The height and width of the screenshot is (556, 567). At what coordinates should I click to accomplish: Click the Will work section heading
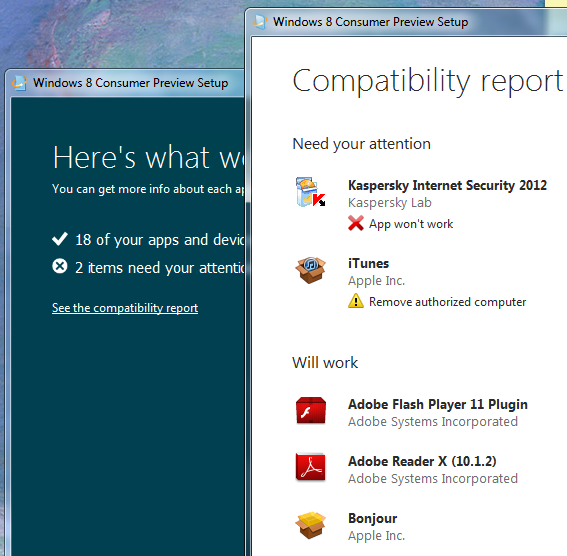pos(325,363)
